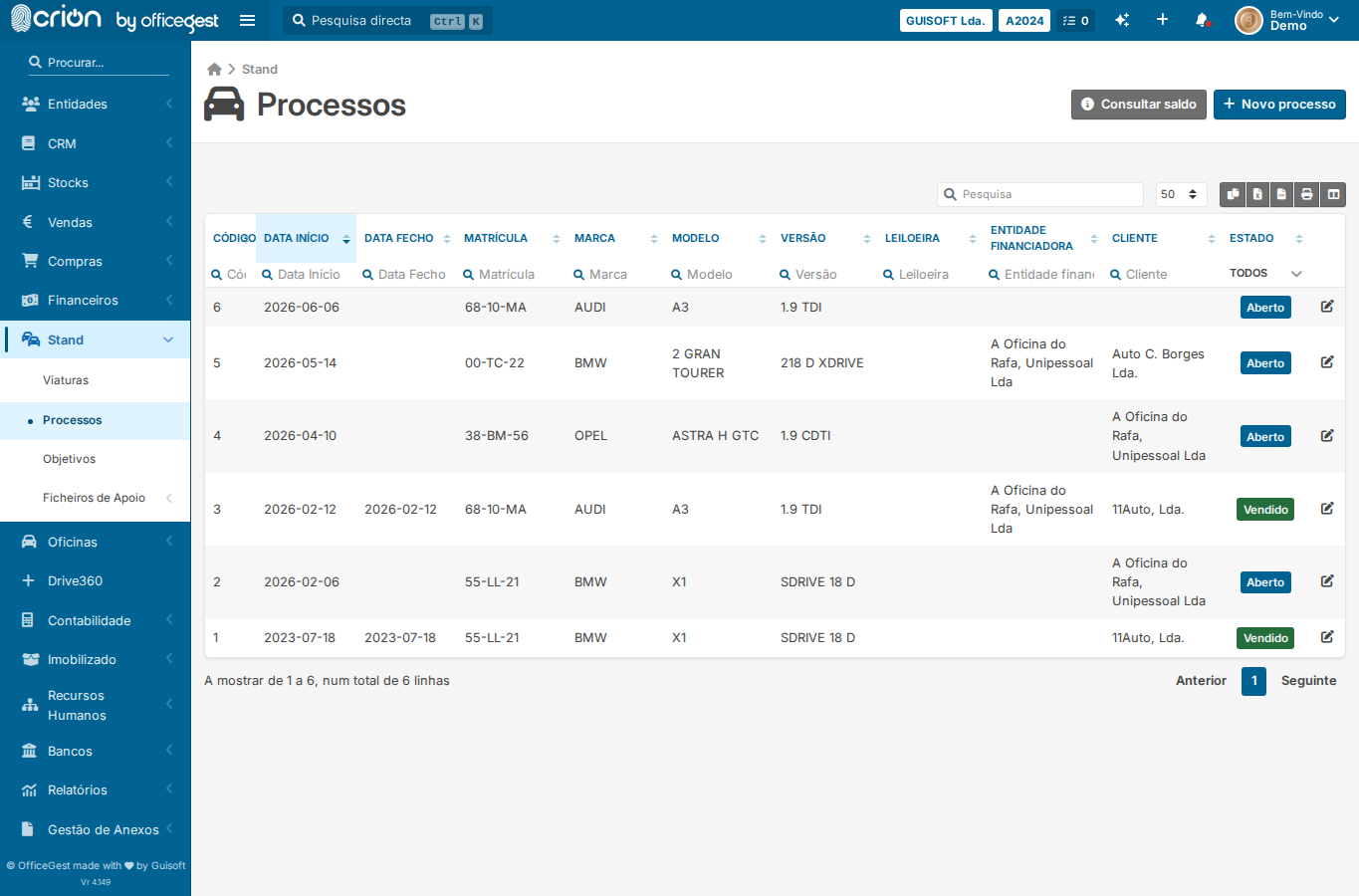Edit process 5 (00-TC-22 BMW)
1359x896 pixels.
1327,362
